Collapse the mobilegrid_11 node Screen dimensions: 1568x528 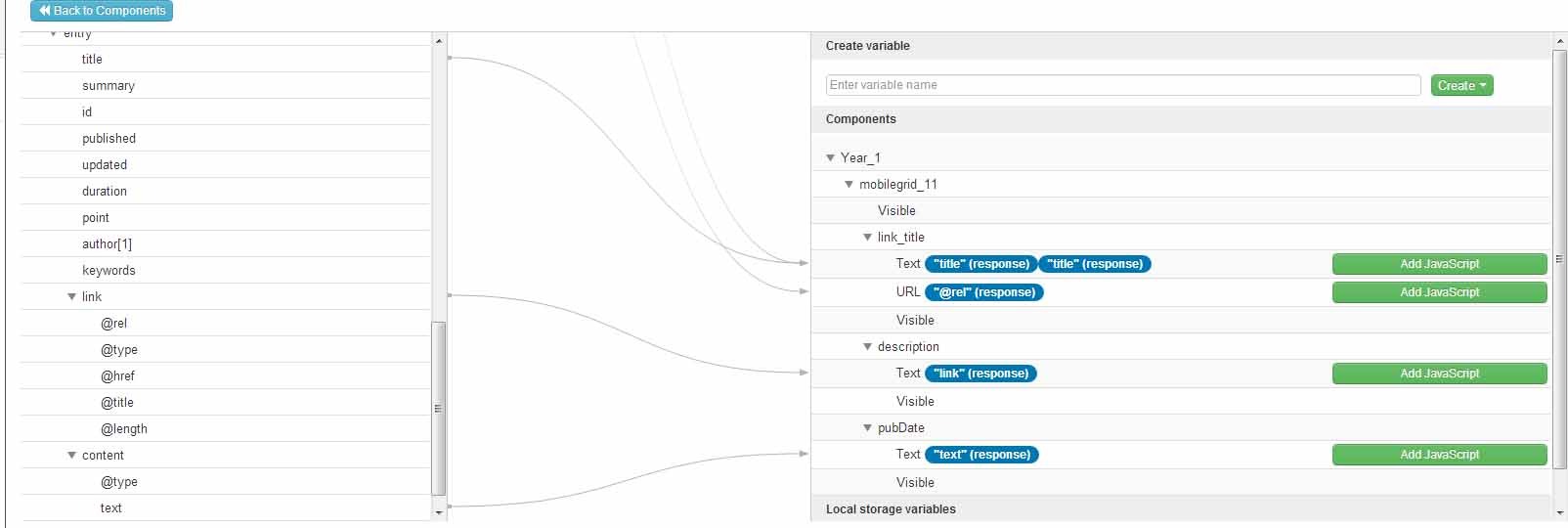pyautogui.click(x=849, y=184)
